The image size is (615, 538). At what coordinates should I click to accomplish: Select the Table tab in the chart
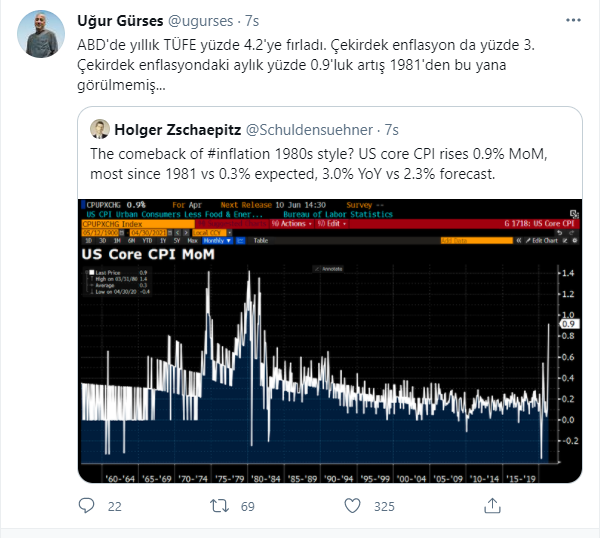[x=259, y=241]
